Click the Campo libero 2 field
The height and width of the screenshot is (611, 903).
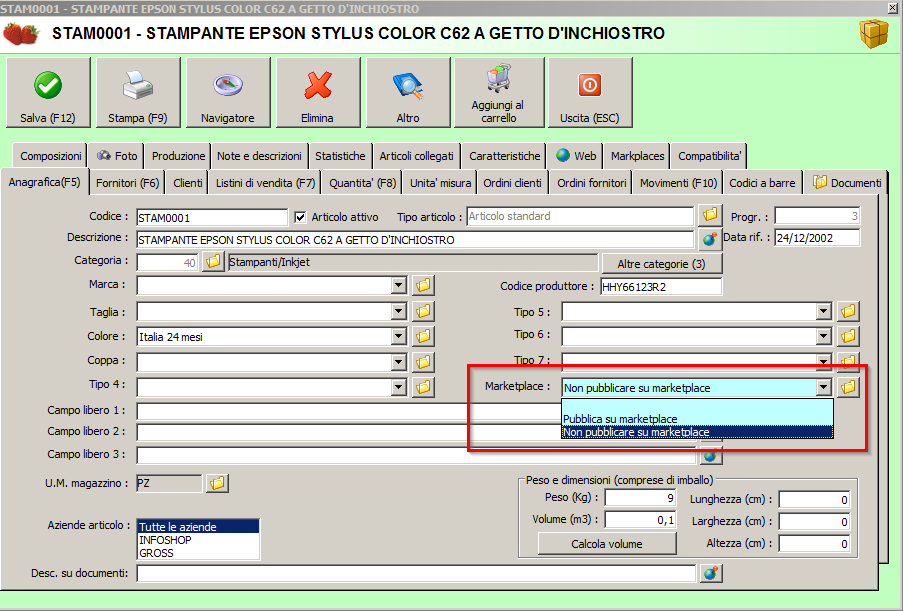pos(348,432)
